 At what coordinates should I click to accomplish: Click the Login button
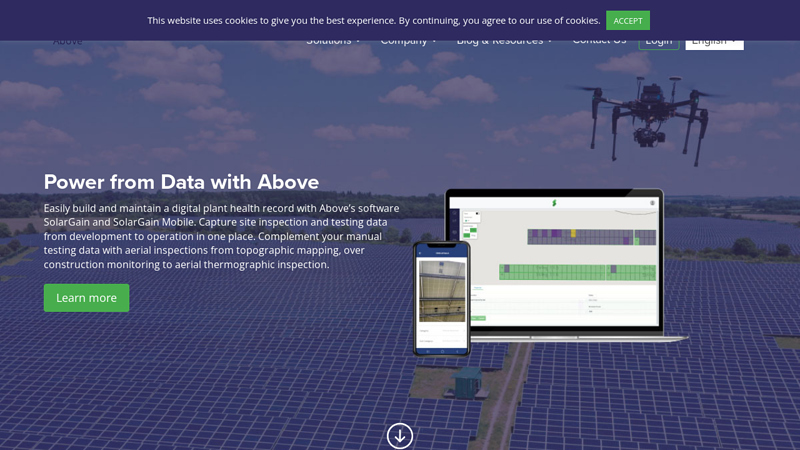659,45
